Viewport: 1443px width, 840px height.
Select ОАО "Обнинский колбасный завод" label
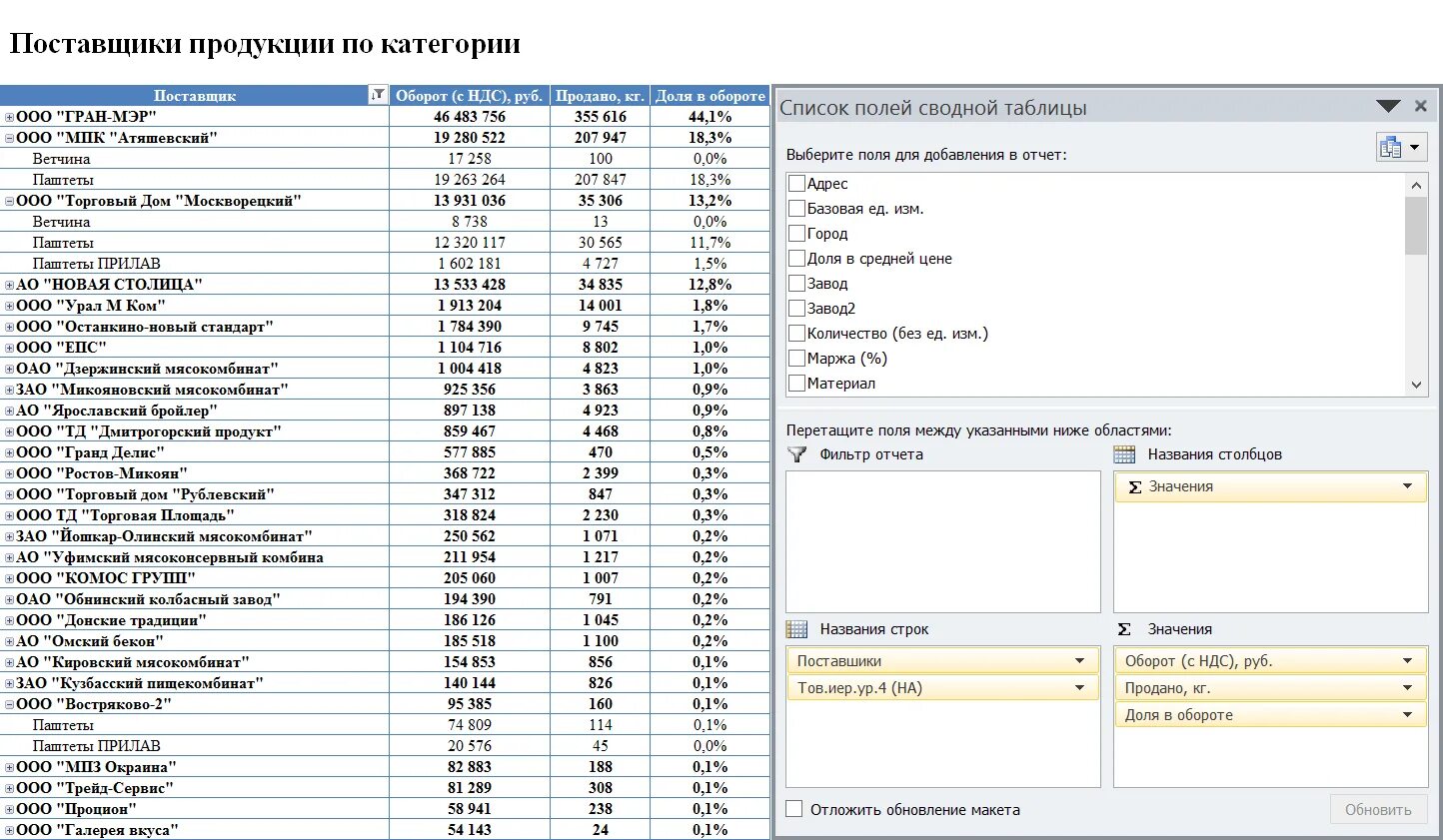[x=148, y=599]
